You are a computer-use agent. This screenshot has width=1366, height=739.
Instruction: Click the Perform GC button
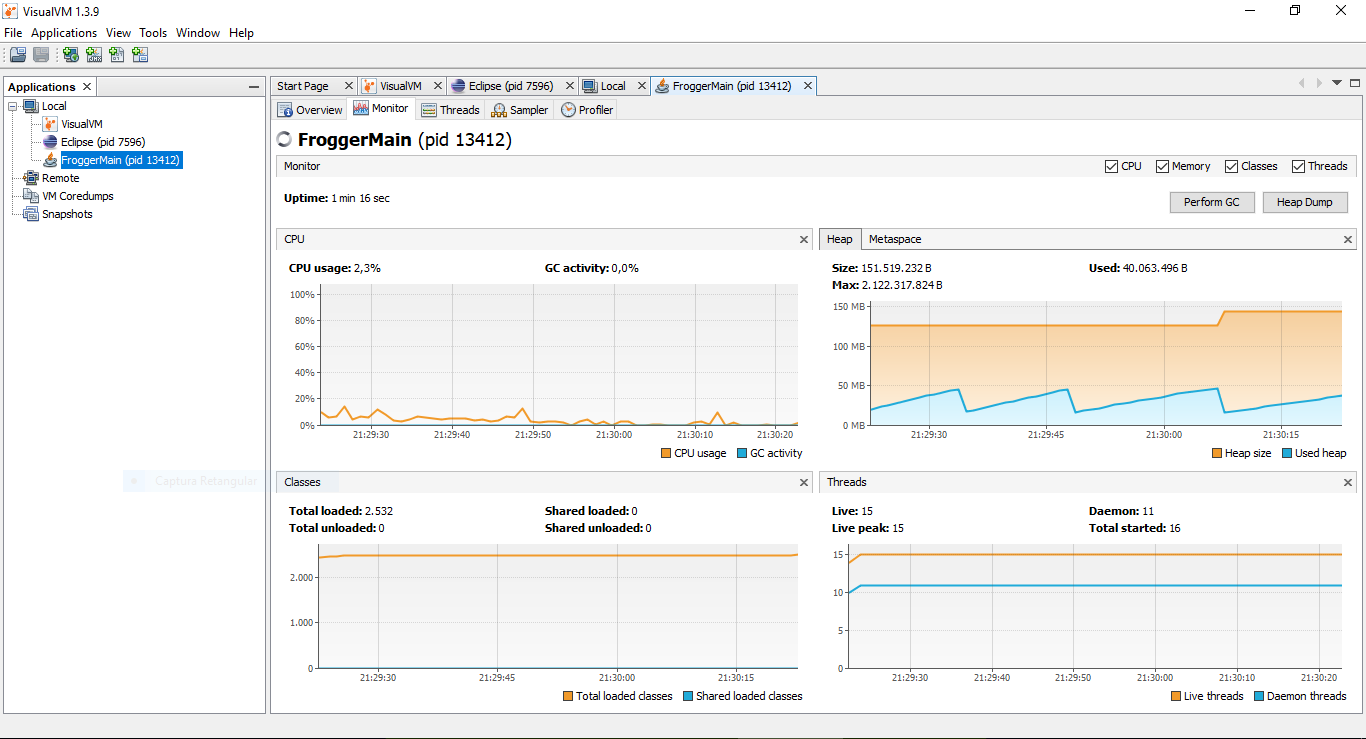pyautogui.click(x=1211, y=202)
